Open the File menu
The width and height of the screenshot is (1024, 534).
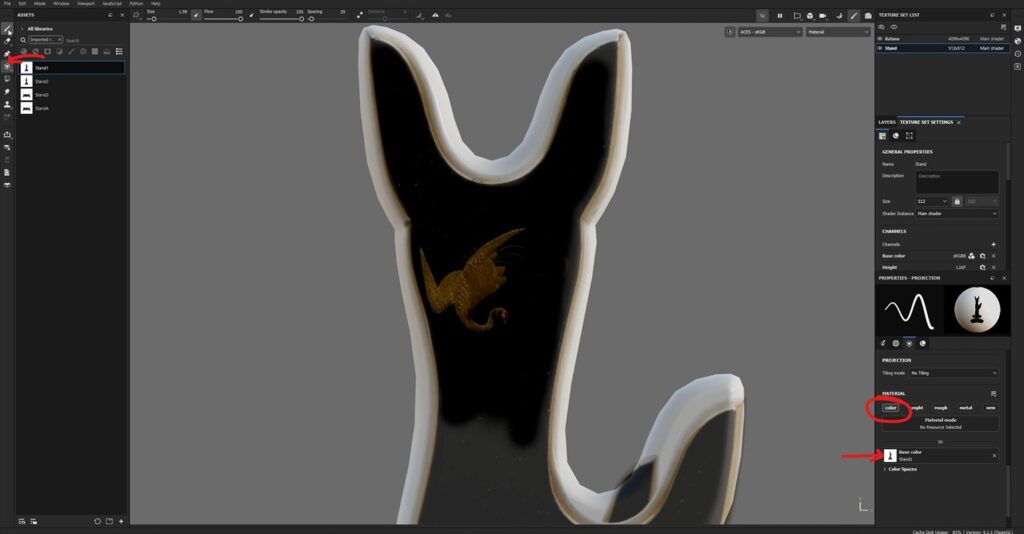tap(7, 3)
